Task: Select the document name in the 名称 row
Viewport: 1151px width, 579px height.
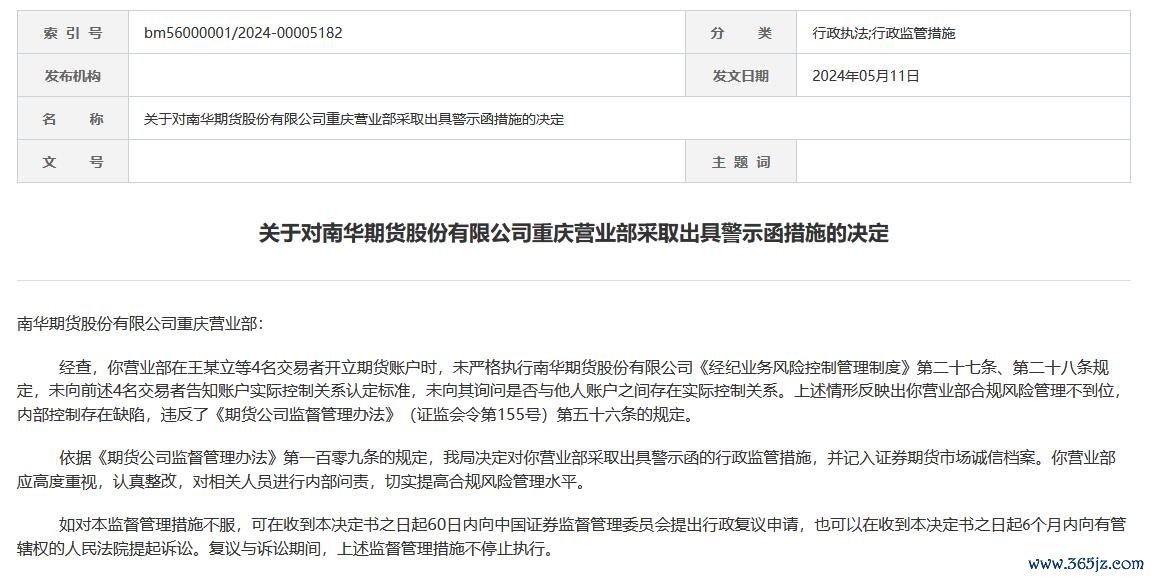Action: 354,119
